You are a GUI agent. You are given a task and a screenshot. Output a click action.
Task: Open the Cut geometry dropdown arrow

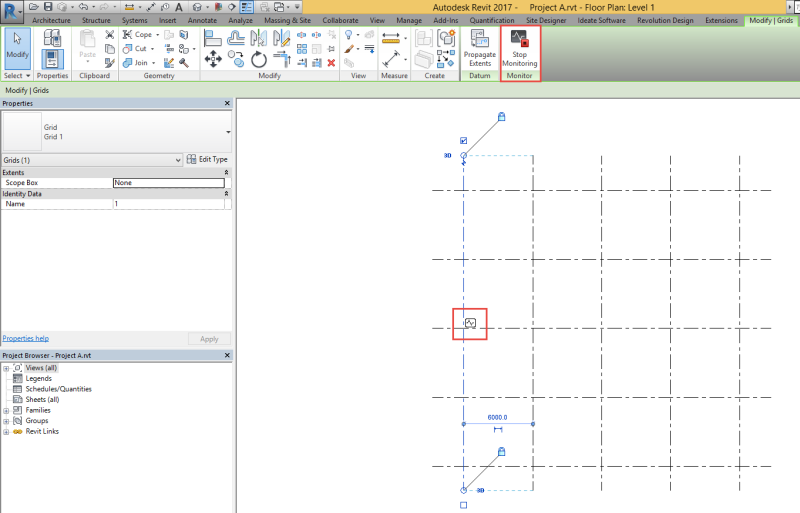152,49
